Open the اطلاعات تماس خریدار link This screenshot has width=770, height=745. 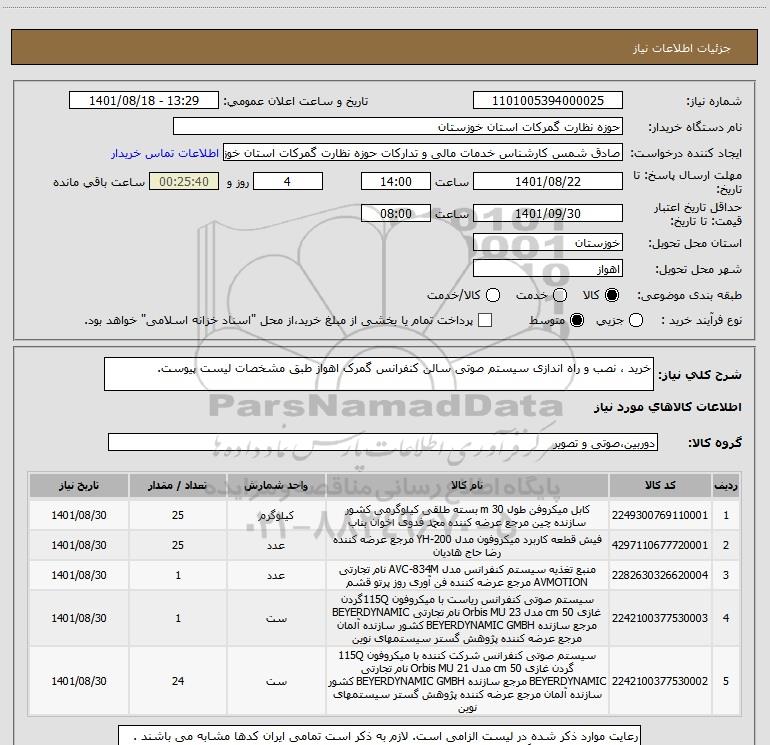click(x=165, y=153)
